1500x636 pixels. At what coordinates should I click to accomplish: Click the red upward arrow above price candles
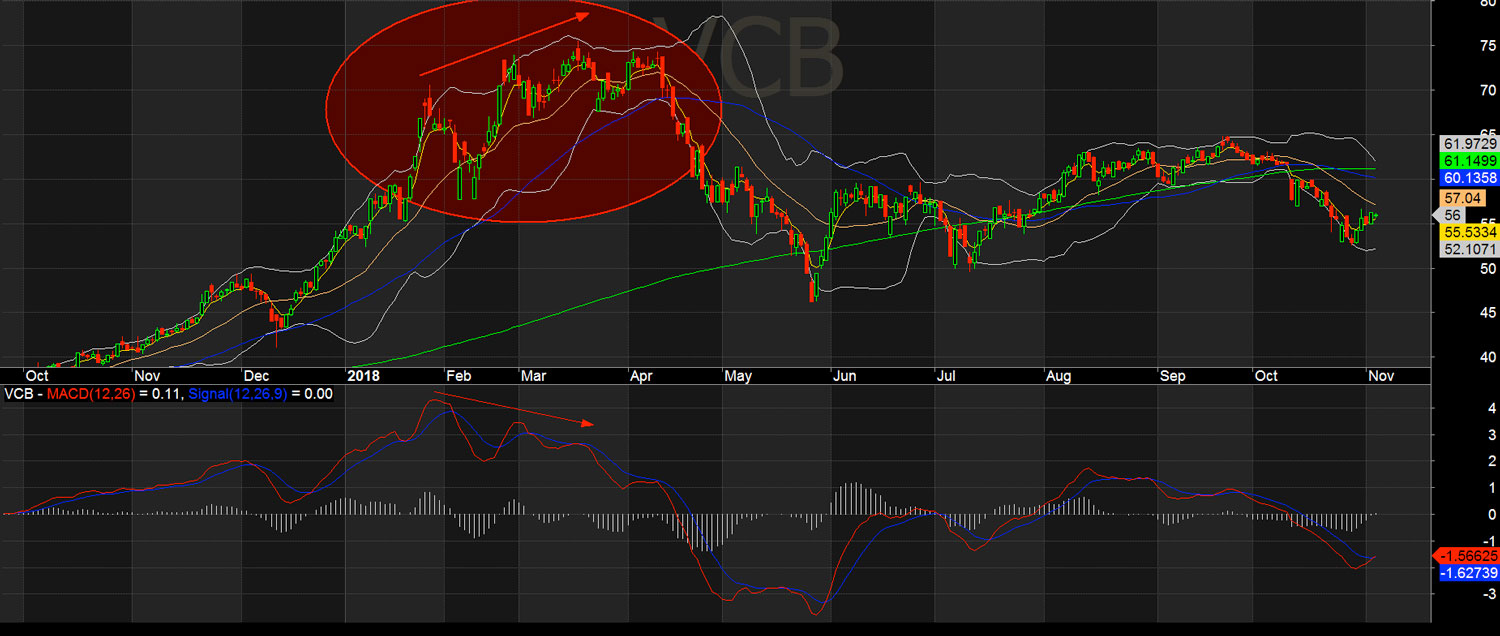tap(504, 45)
